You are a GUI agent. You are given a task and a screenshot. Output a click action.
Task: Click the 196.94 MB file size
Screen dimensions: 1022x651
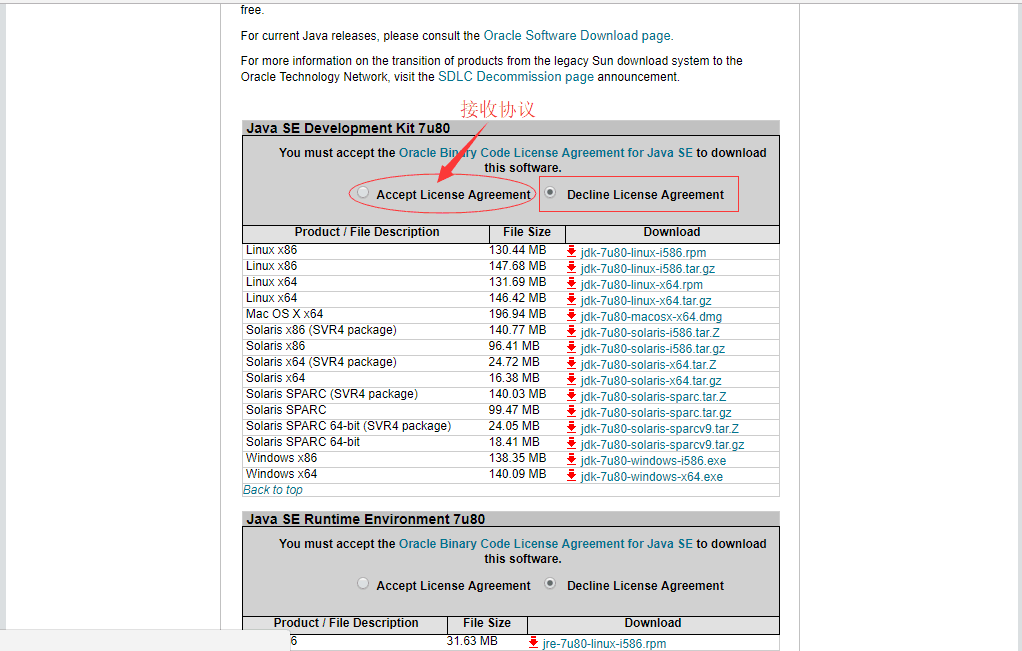click(x=518, y=313)
